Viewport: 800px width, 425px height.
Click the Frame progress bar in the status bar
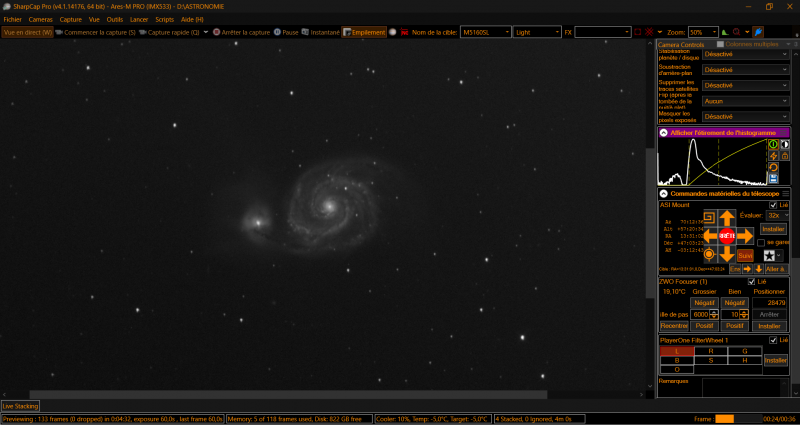tap(738, 419)
